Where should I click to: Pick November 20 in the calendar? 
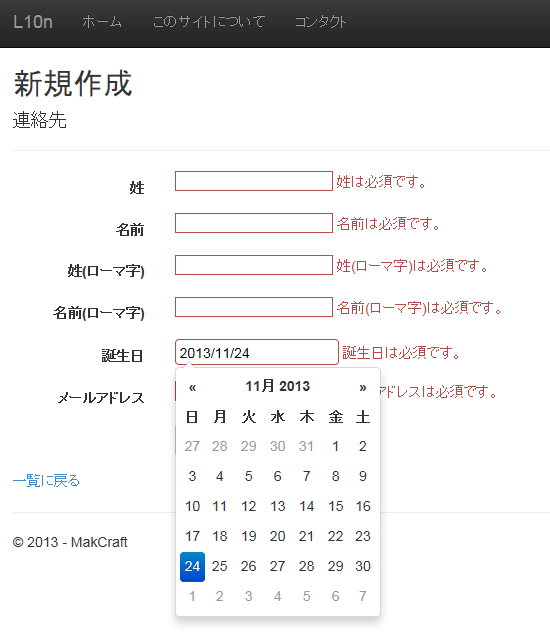[x=277, y=536]
